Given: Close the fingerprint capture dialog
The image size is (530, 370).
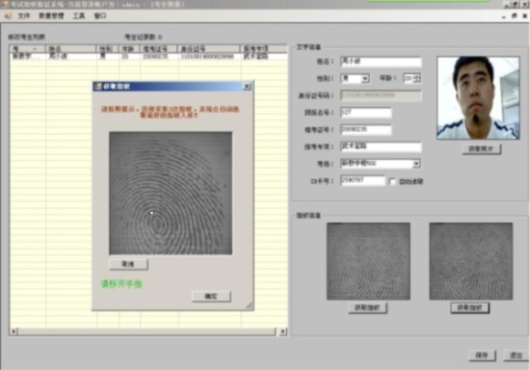Looking at the screenshot, I should [247, 87].
